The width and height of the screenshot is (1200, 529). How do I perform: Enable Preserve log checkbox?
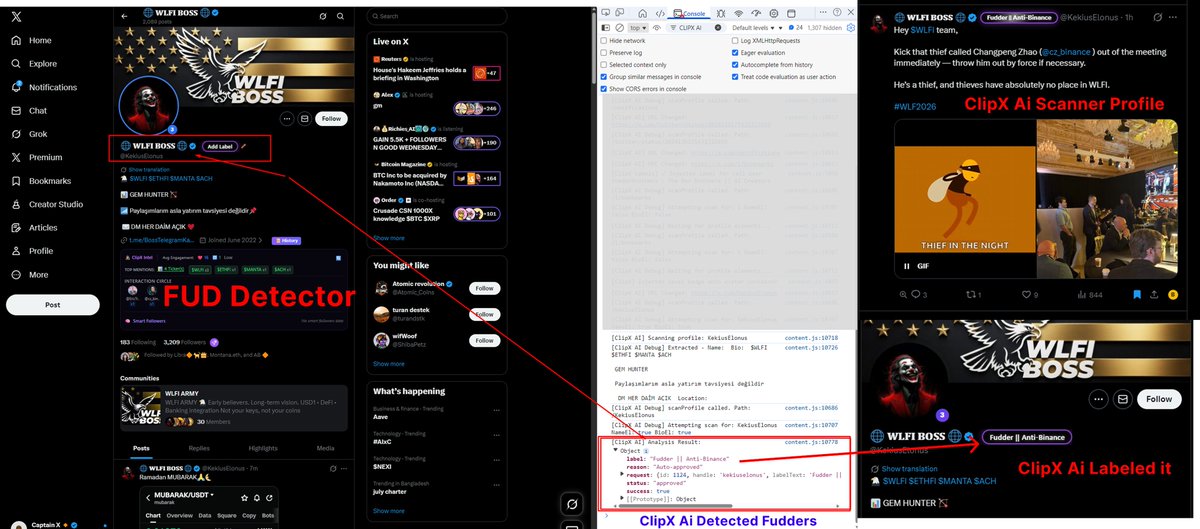(604, 53)
